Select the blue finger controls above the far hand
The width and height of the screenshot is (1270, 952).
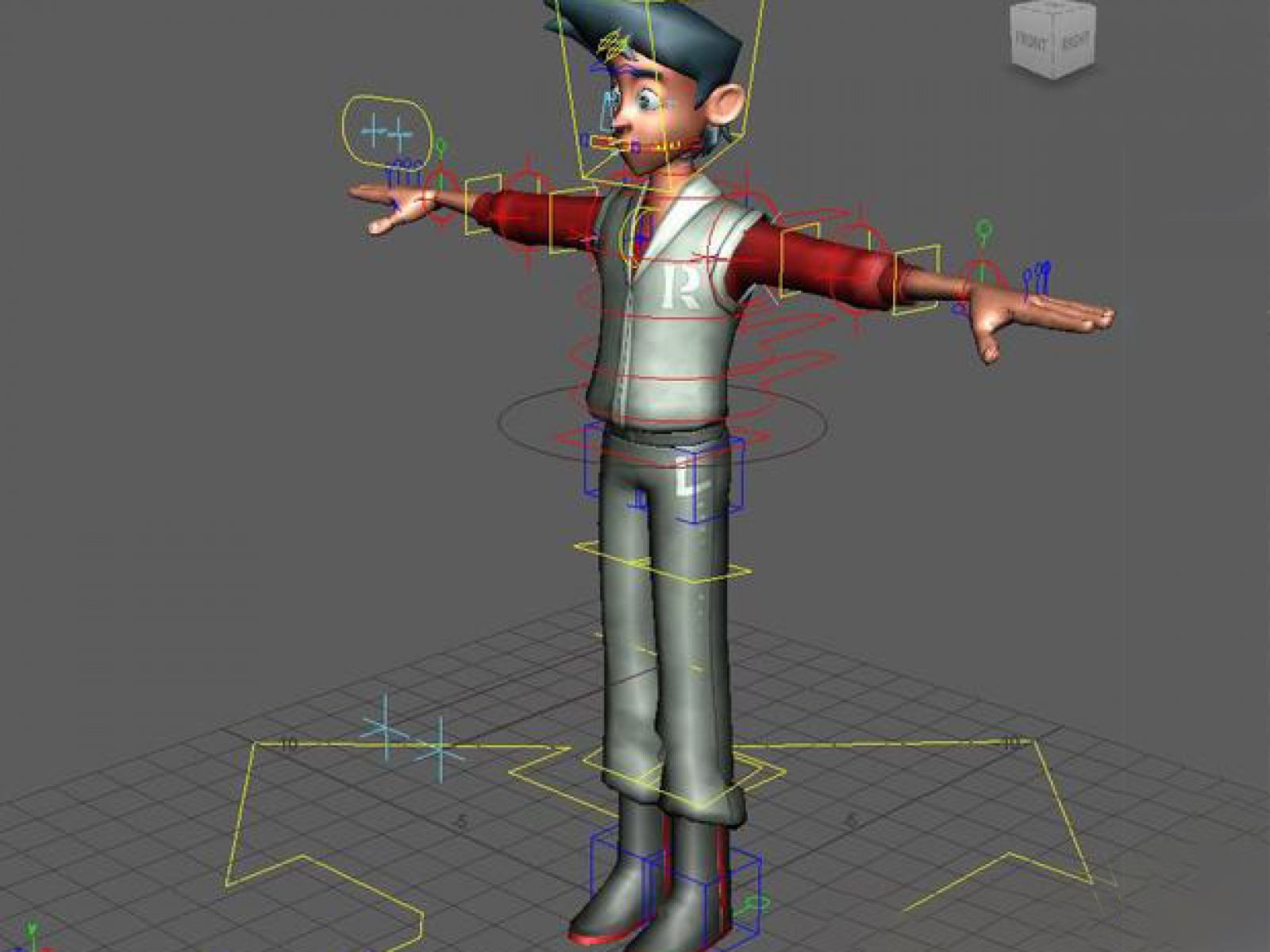[x=406, y=174]
